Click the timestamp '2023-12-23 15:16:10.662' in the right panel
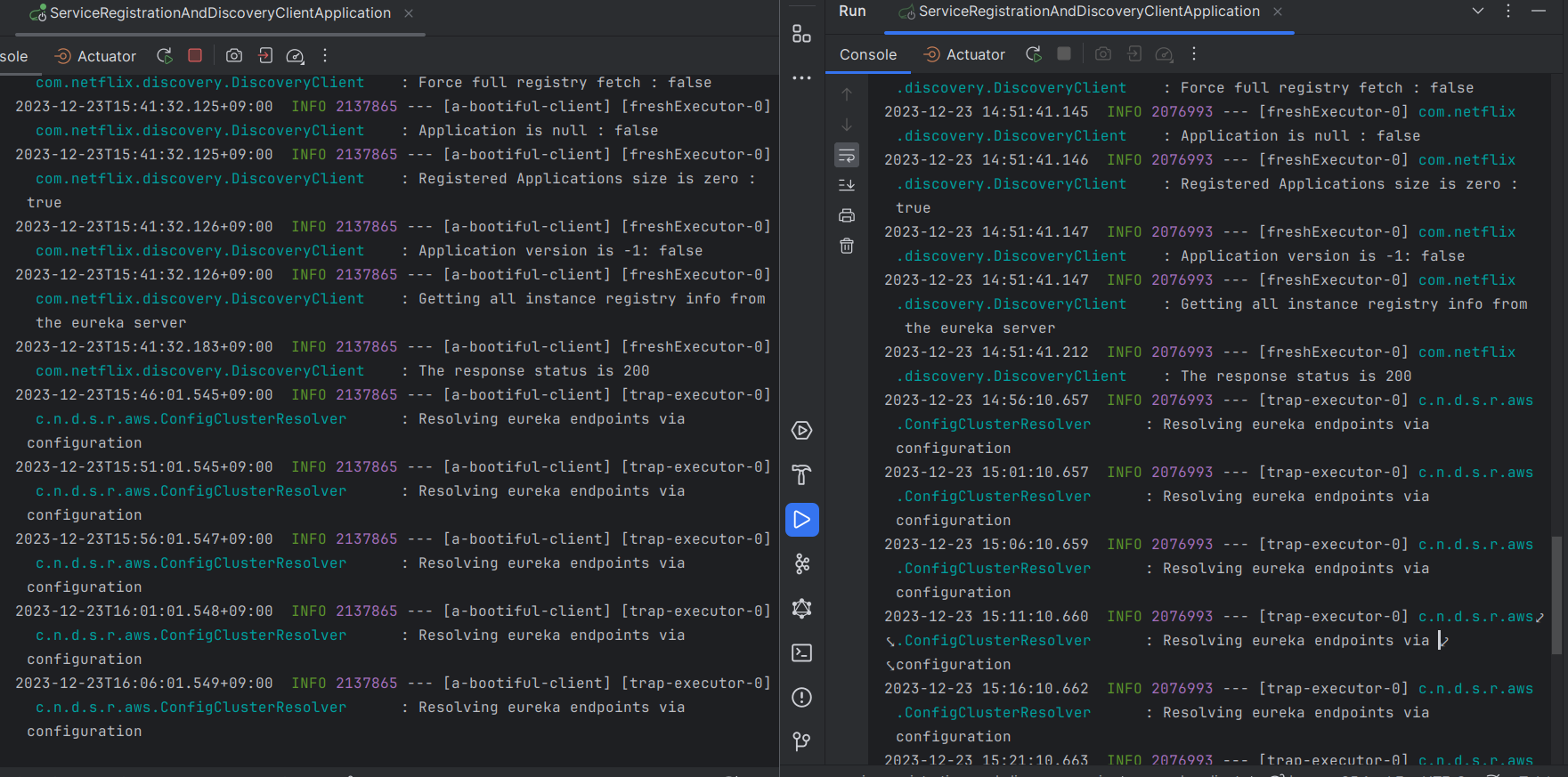The height and width of the screenshot is (777, 1568). pos(987,688)
